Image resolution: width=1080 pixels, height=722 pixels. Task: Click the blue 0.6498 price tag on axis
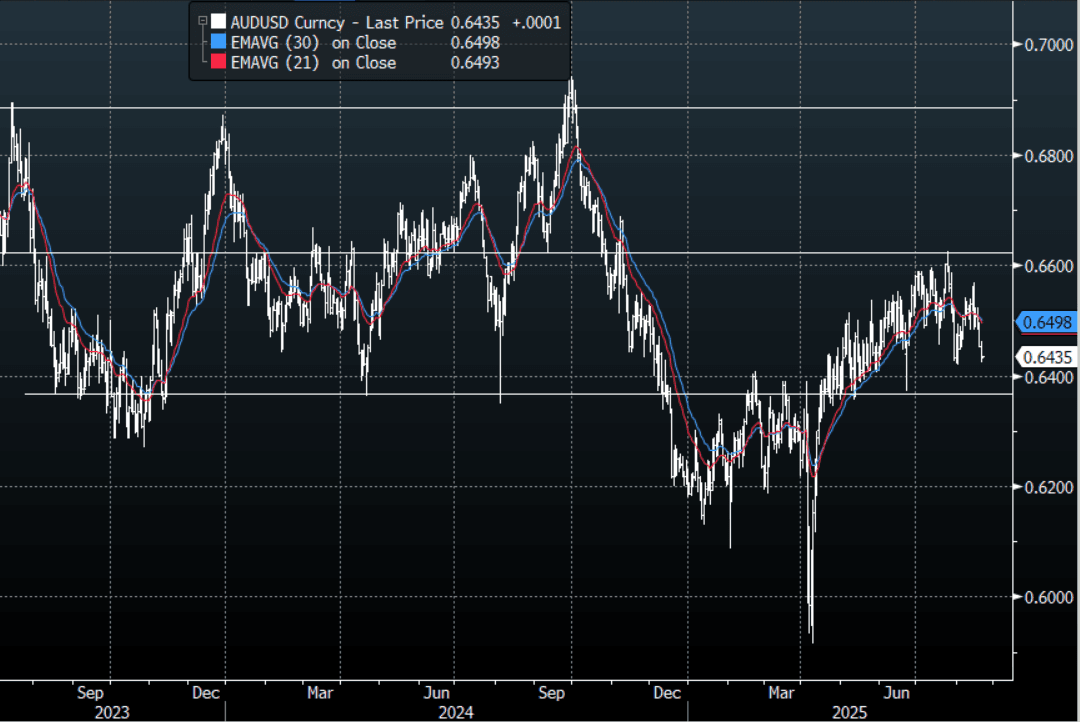coord(1045,322)
